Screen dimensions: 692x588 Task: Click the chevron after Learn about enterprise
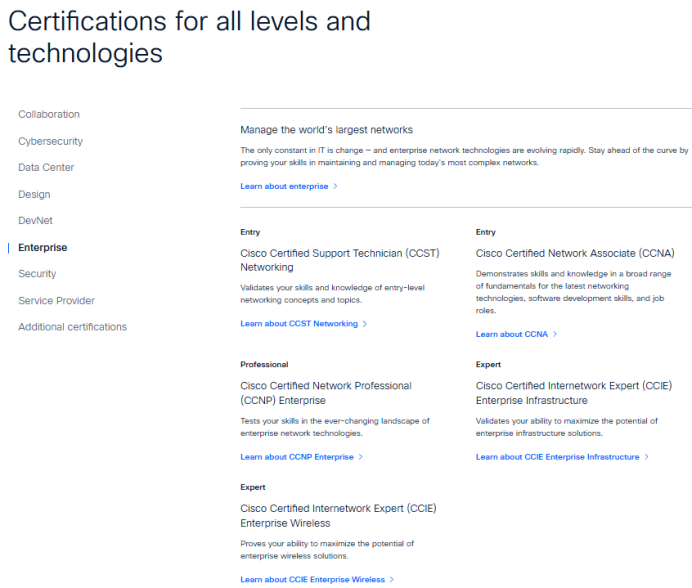[x=335, y=186]
